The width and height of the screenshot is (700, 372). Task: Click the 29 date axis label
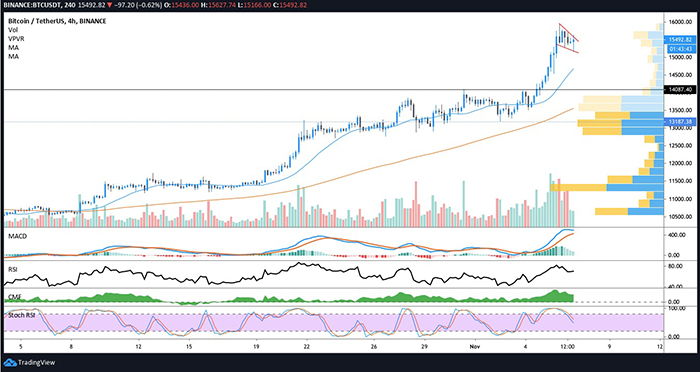coord(424,346)
